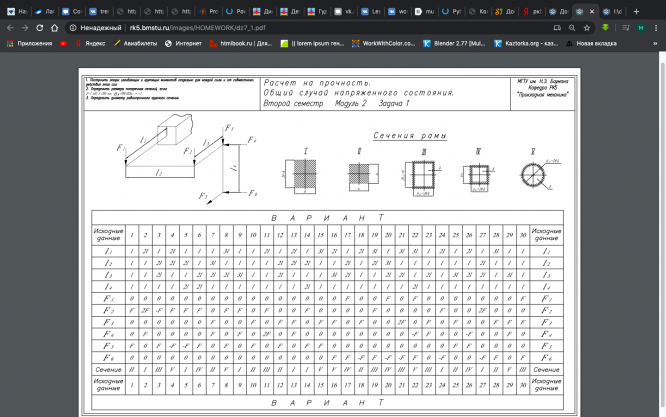Open a new browser tab

[636, 11]
